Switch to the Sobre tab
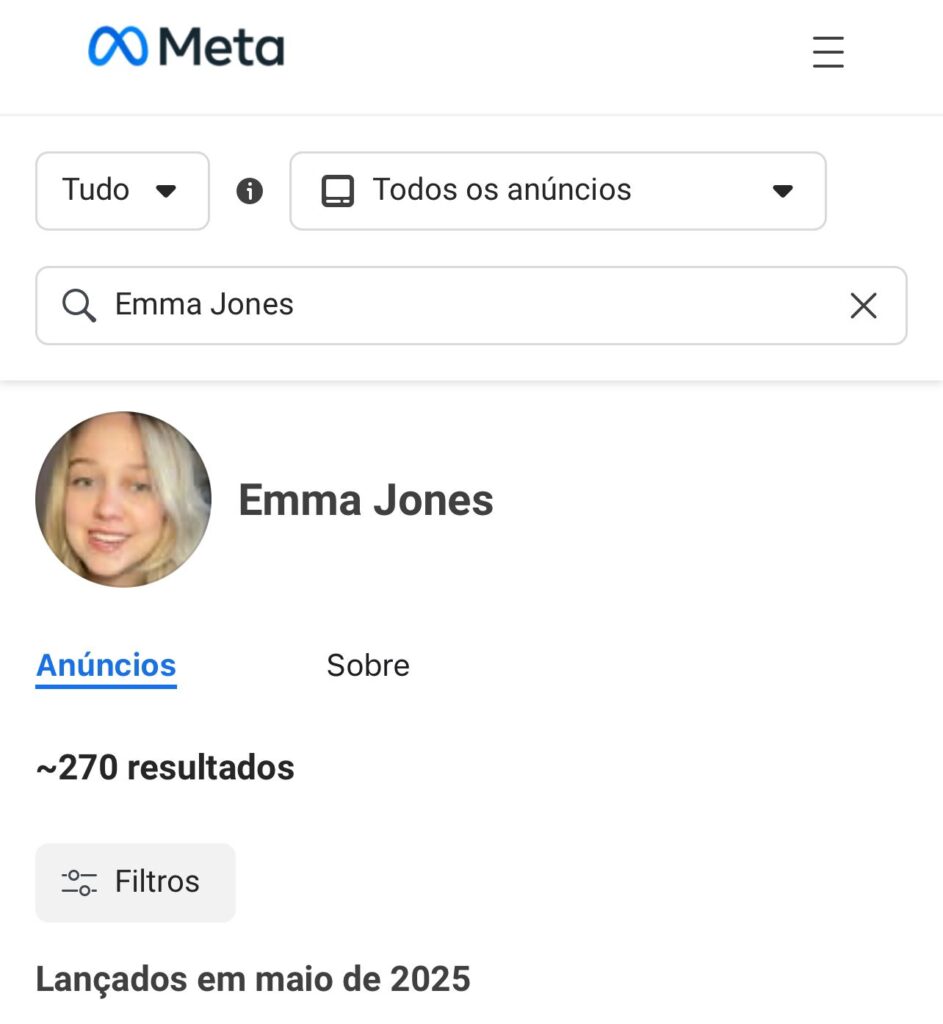 [x=368, y=666]
